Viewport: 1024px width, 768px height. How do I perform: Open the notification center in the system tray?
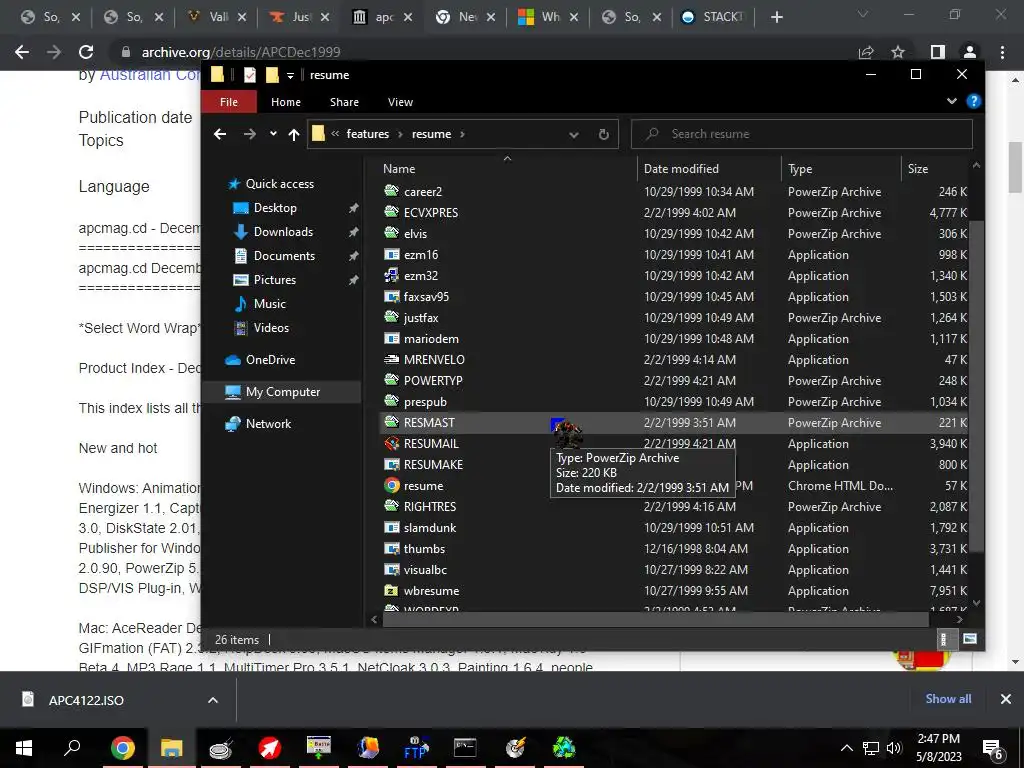pyautogui.click(x=992, y=749)
